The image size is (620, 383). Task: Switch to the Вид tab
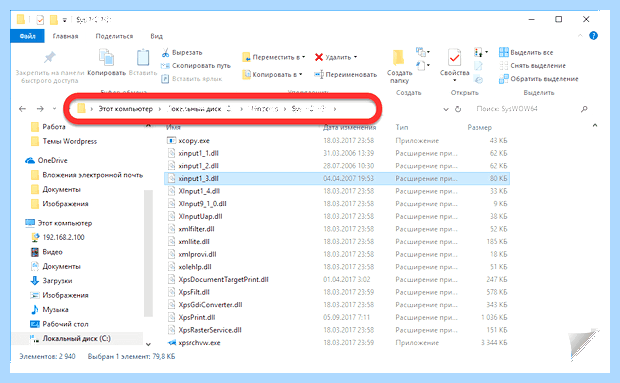(x=157, y=36)
